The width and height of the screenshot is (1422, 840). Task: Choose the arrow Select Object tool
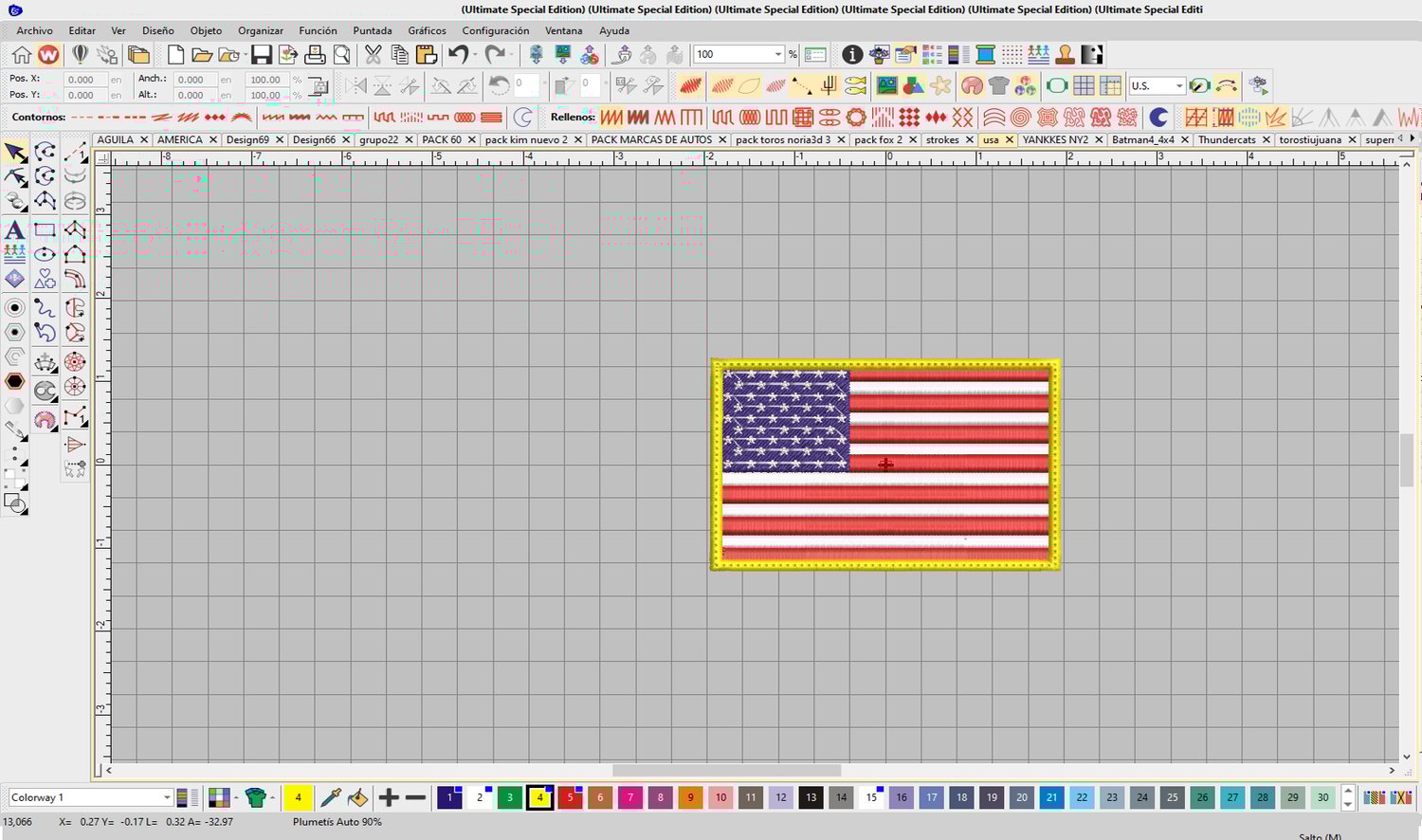(14, 152)
